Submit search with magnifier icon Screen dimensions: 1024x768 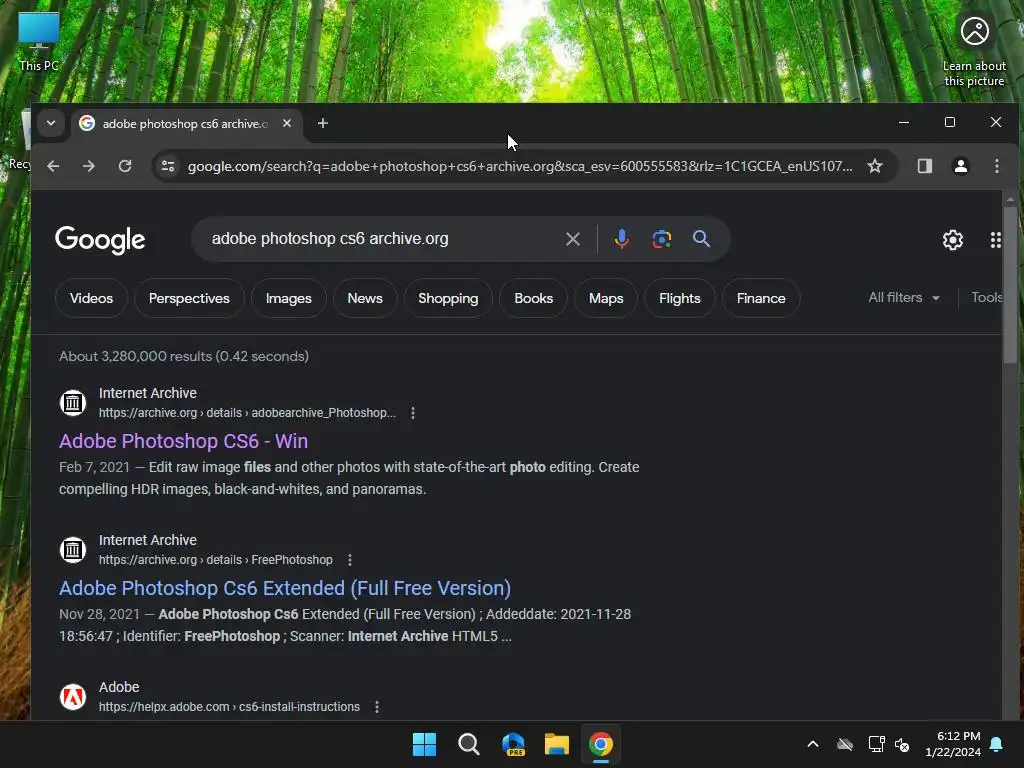[x=701, y=239]
